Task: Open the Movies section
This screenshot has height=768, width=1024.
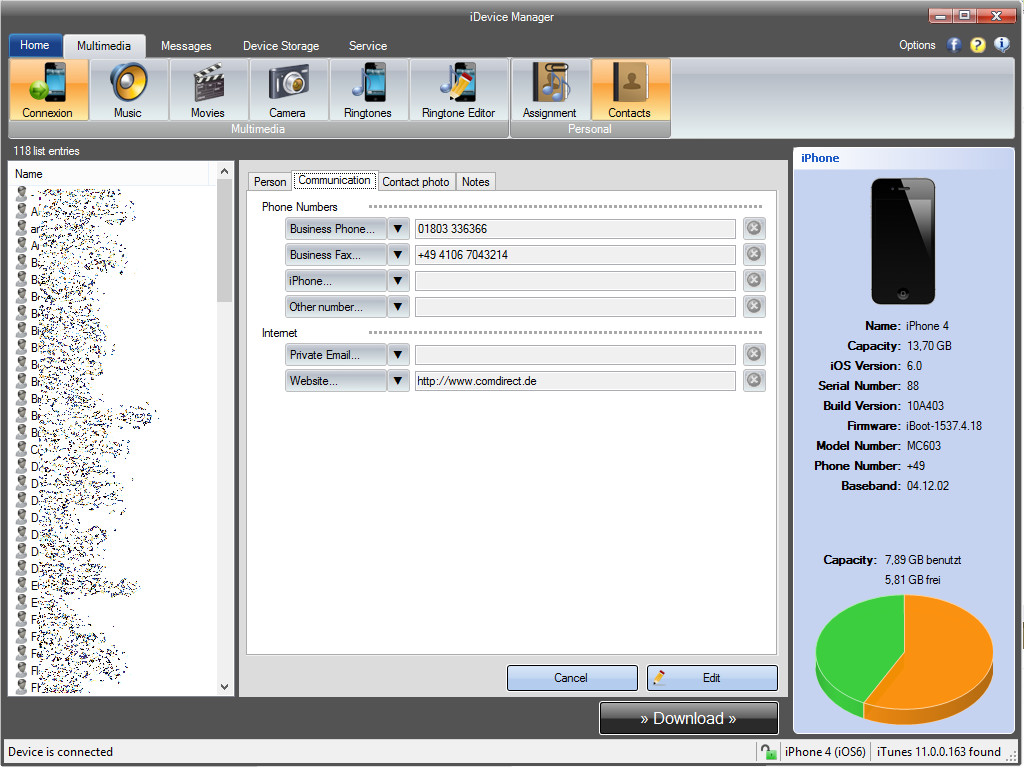Action: [x=208, y=90]
